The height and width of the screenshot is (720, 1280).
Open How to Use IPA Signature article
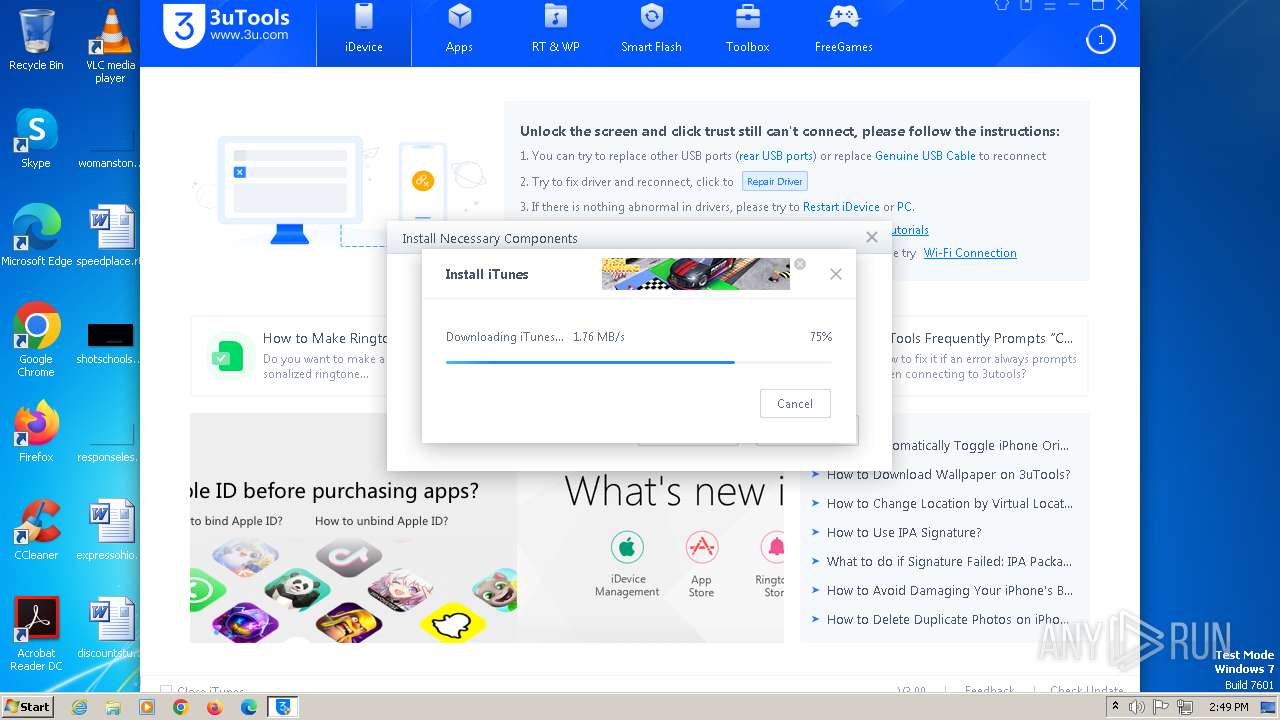point(904,533)
